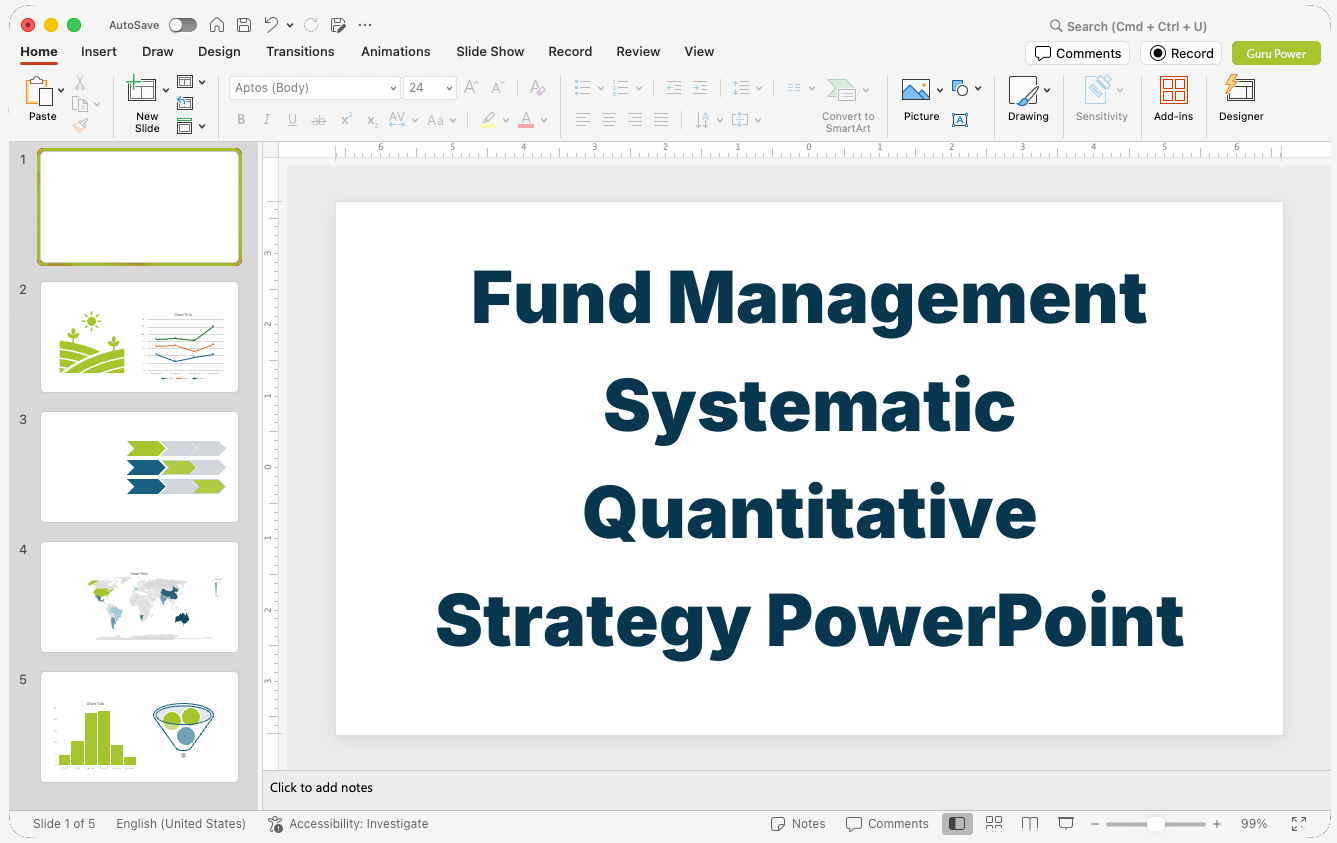1337x843 pixels.
Task: Click the Undo arrow icon
Action: (x=272, y=25)
